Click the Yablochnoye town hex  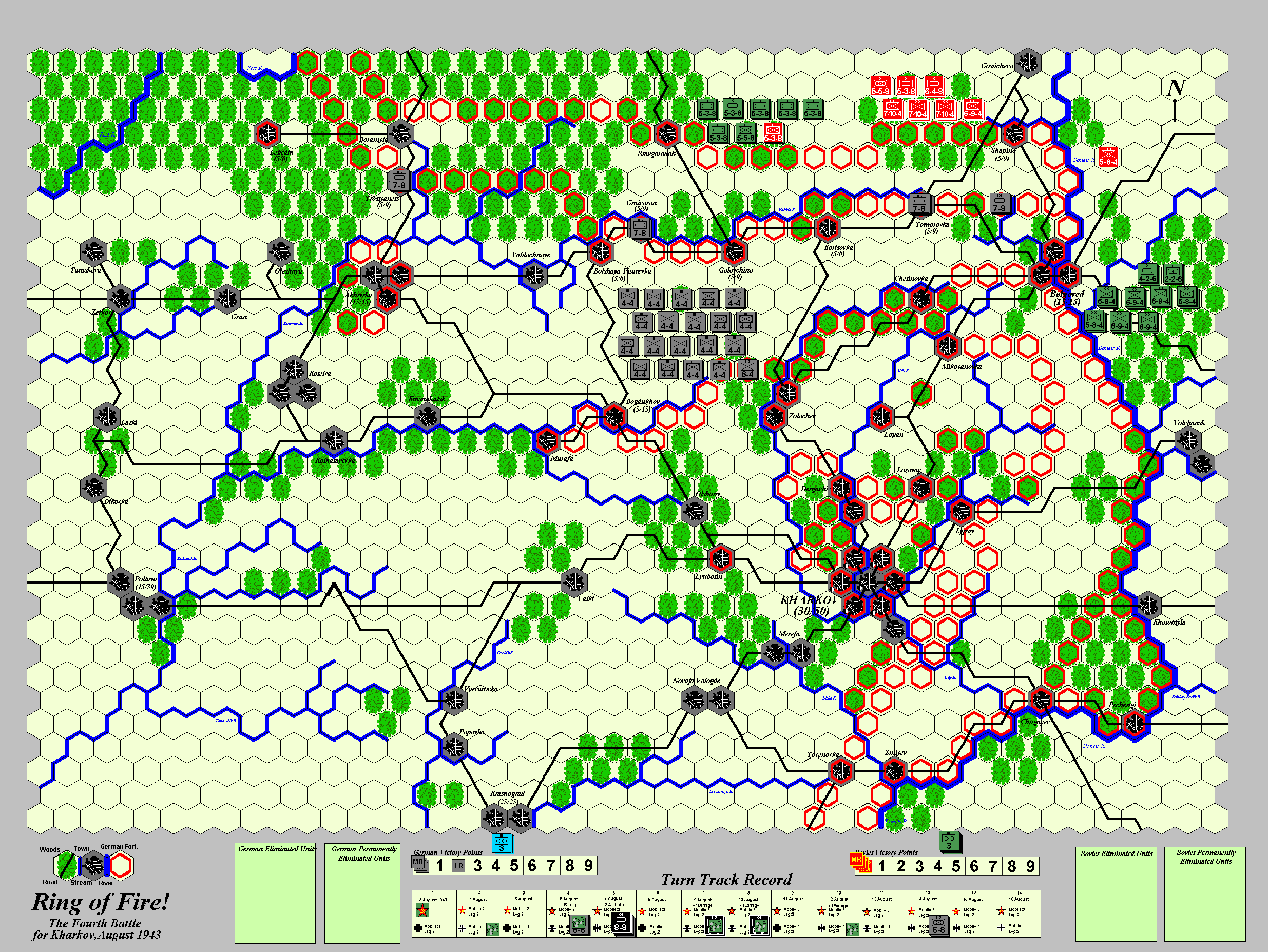pyautogui.click(x=534, y=275)
